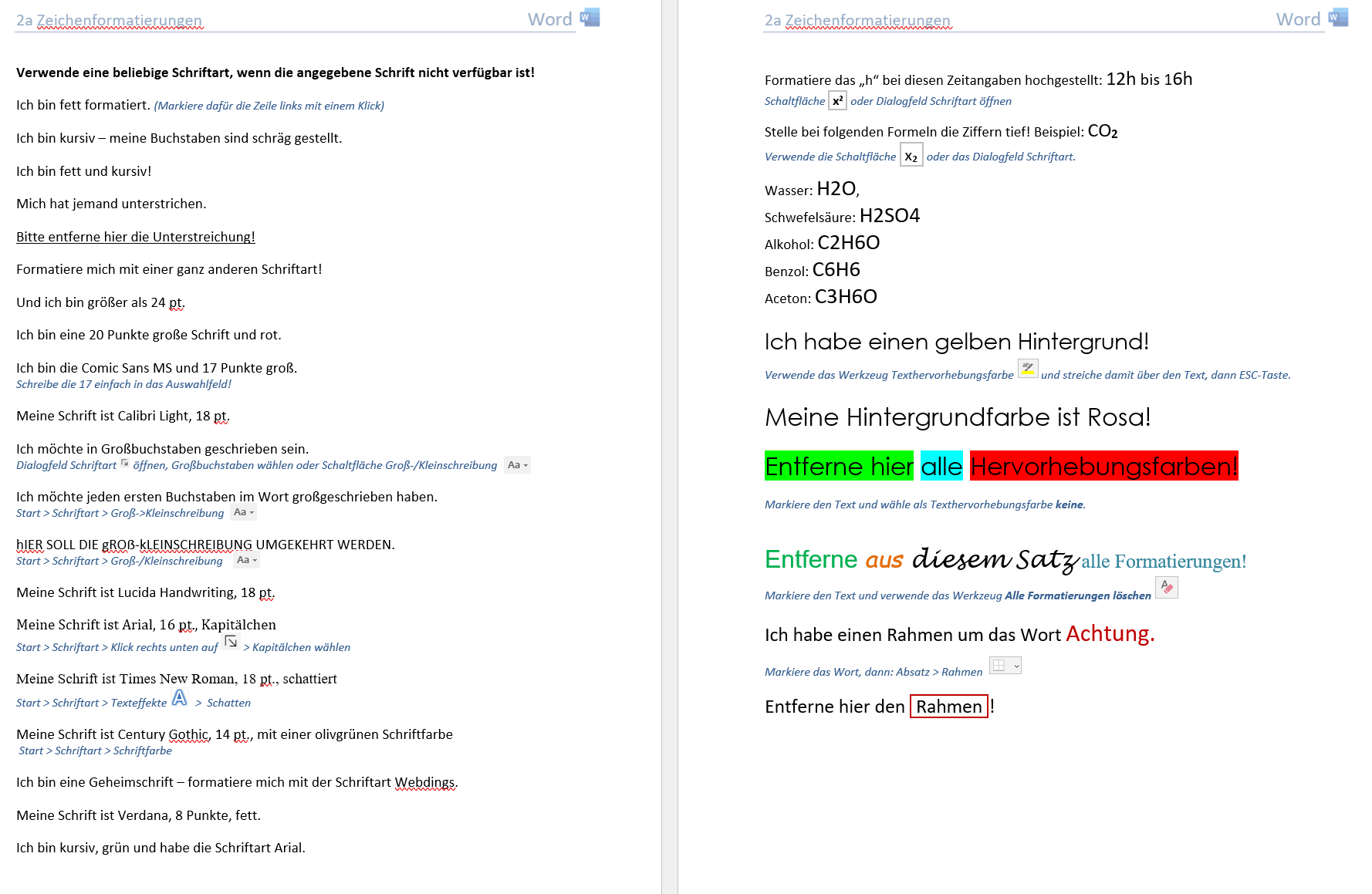This screenshot has width=1372, height=894.
Task: Click the blue text effects A icon
Action: click(180, 698)
